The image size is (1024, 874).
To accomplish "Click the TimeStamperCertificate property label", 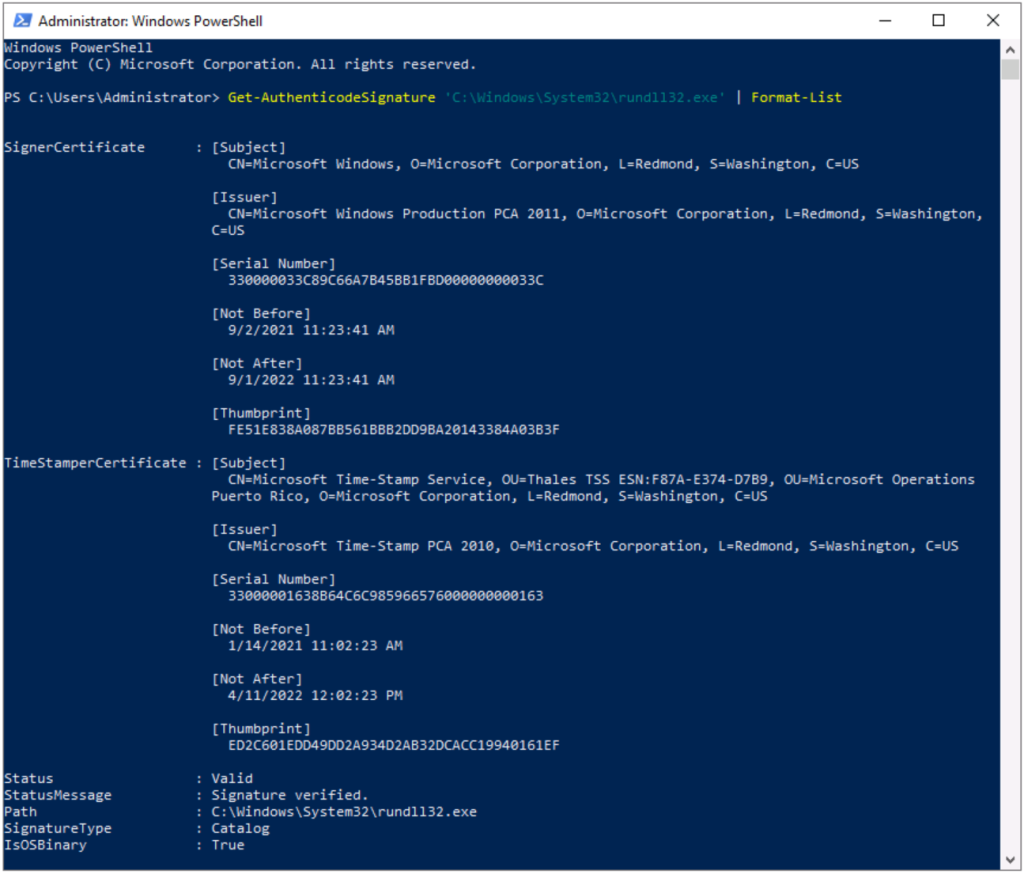I will pyautogui.click(x=95, y=463).
